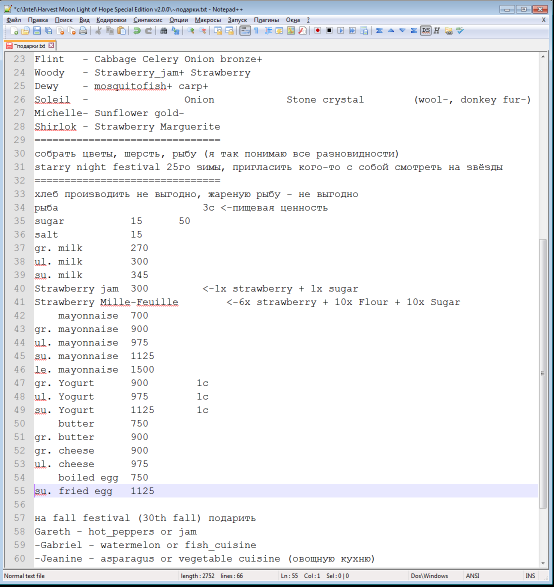
Task: Toggle word wrap toolbar button
Action: tap(245, 31)
